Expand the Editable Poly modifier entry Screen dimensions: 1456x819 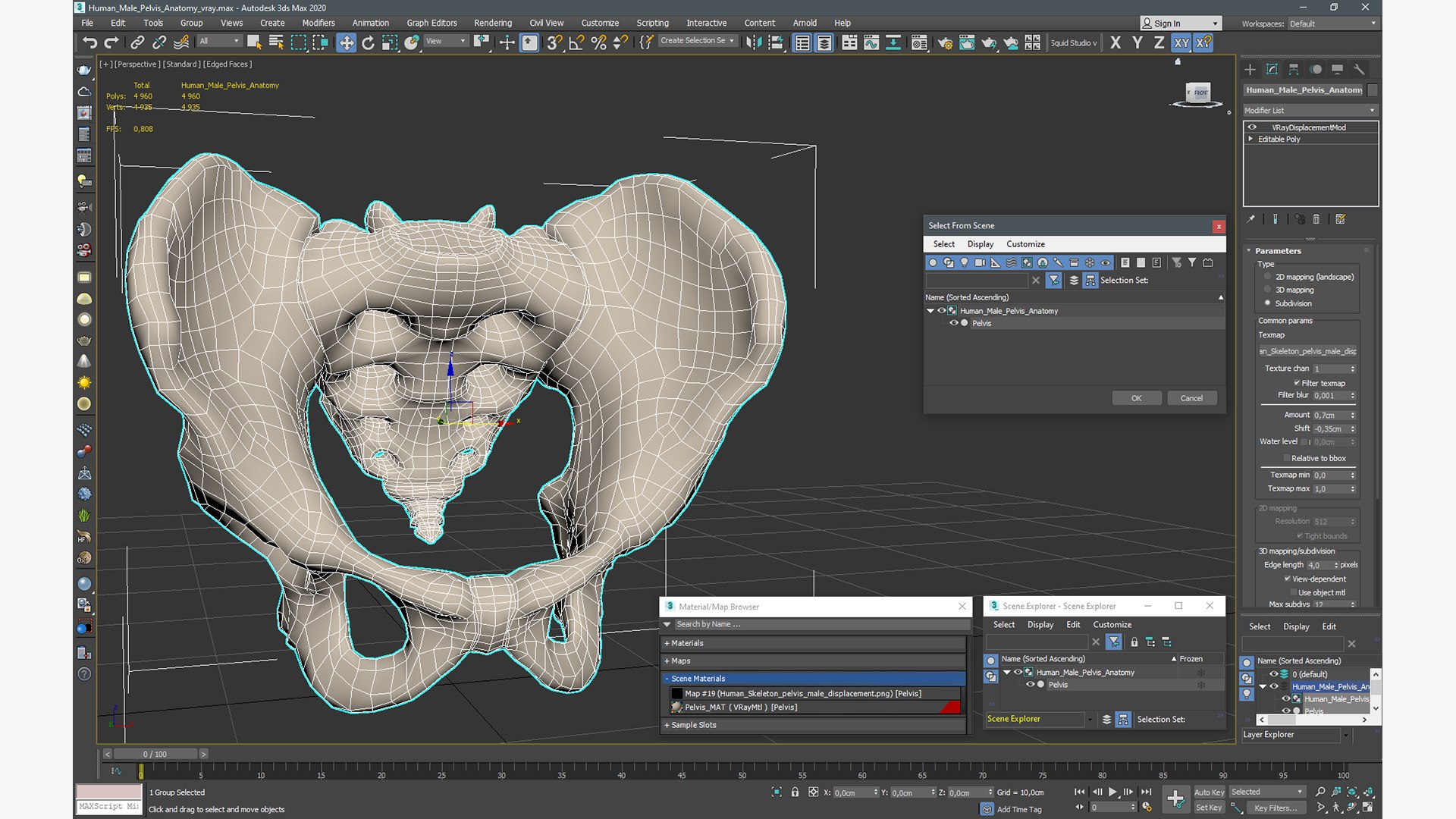point(1250,139)
